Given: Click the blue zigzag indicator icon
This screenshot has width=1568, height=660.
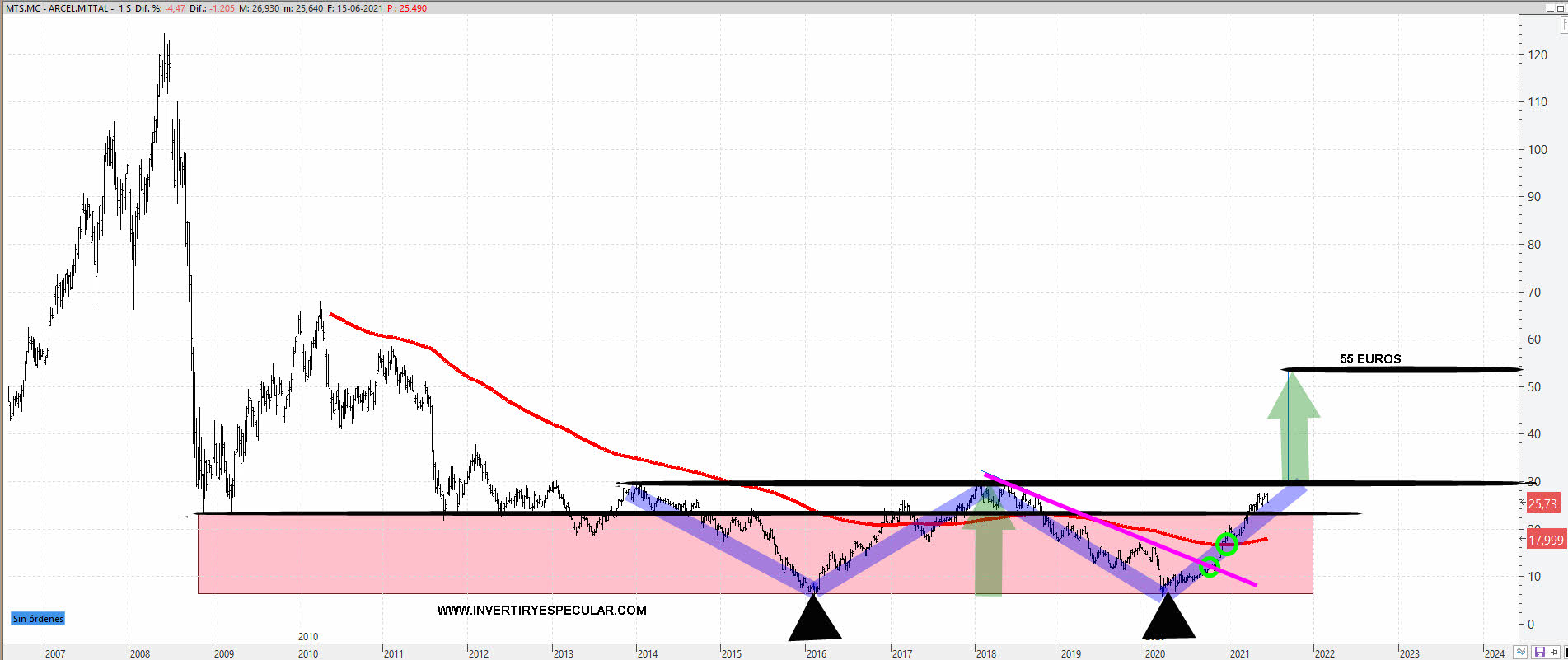Looking at the screenshot, I should pyautogui.click(x=1521, y=653).
